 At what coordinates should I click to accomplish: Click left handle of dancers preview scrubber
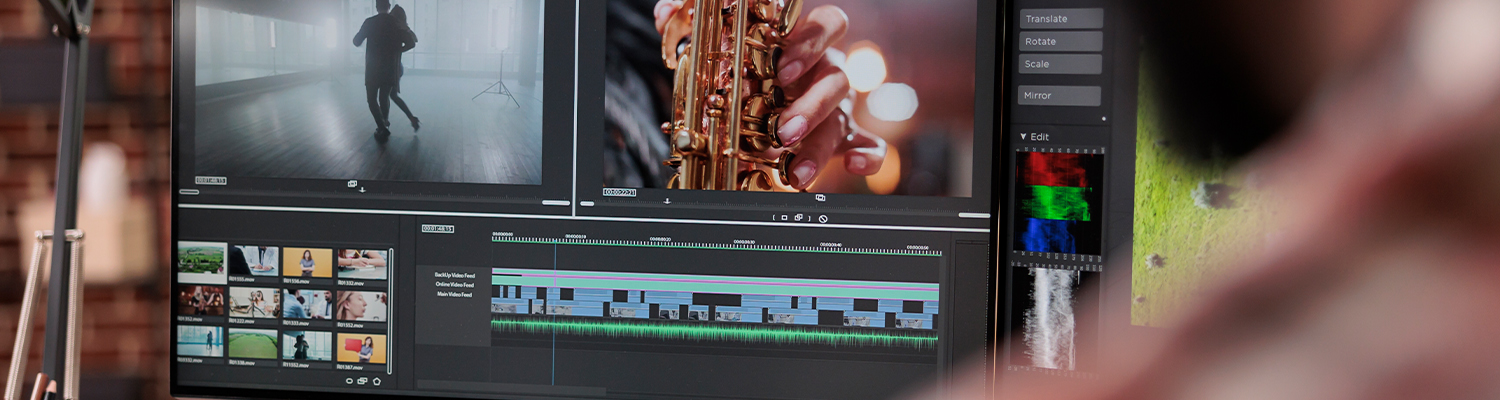pyautogui.click(x=189, y=191)
